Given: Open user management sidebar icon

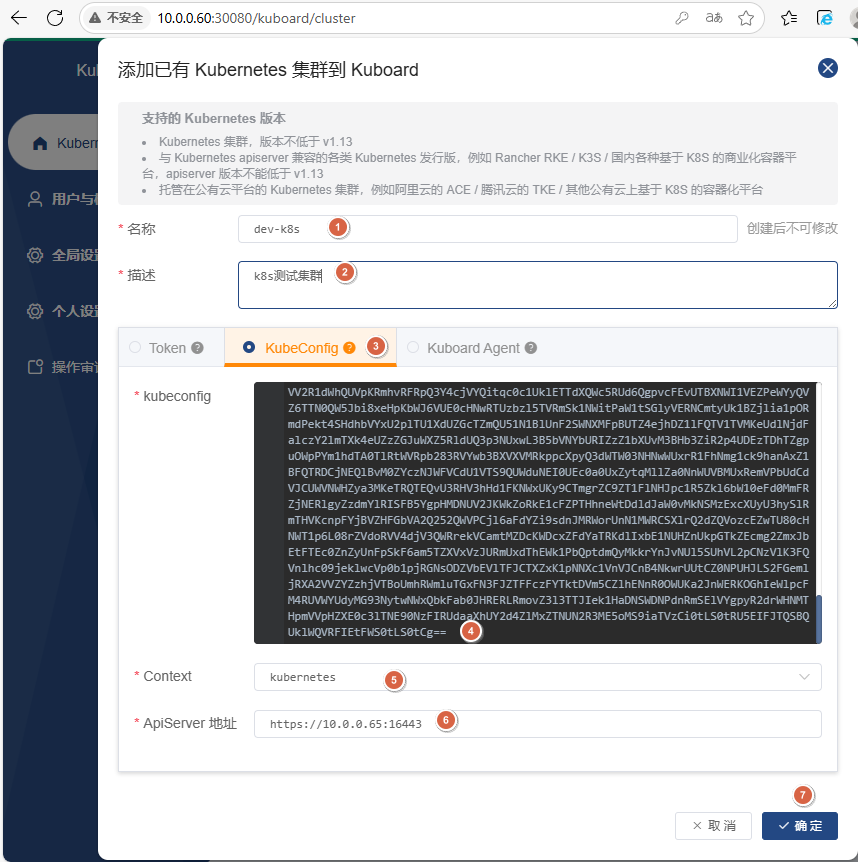Looking at the screenshot, I should pyautogui.click(x=35, y=199).
